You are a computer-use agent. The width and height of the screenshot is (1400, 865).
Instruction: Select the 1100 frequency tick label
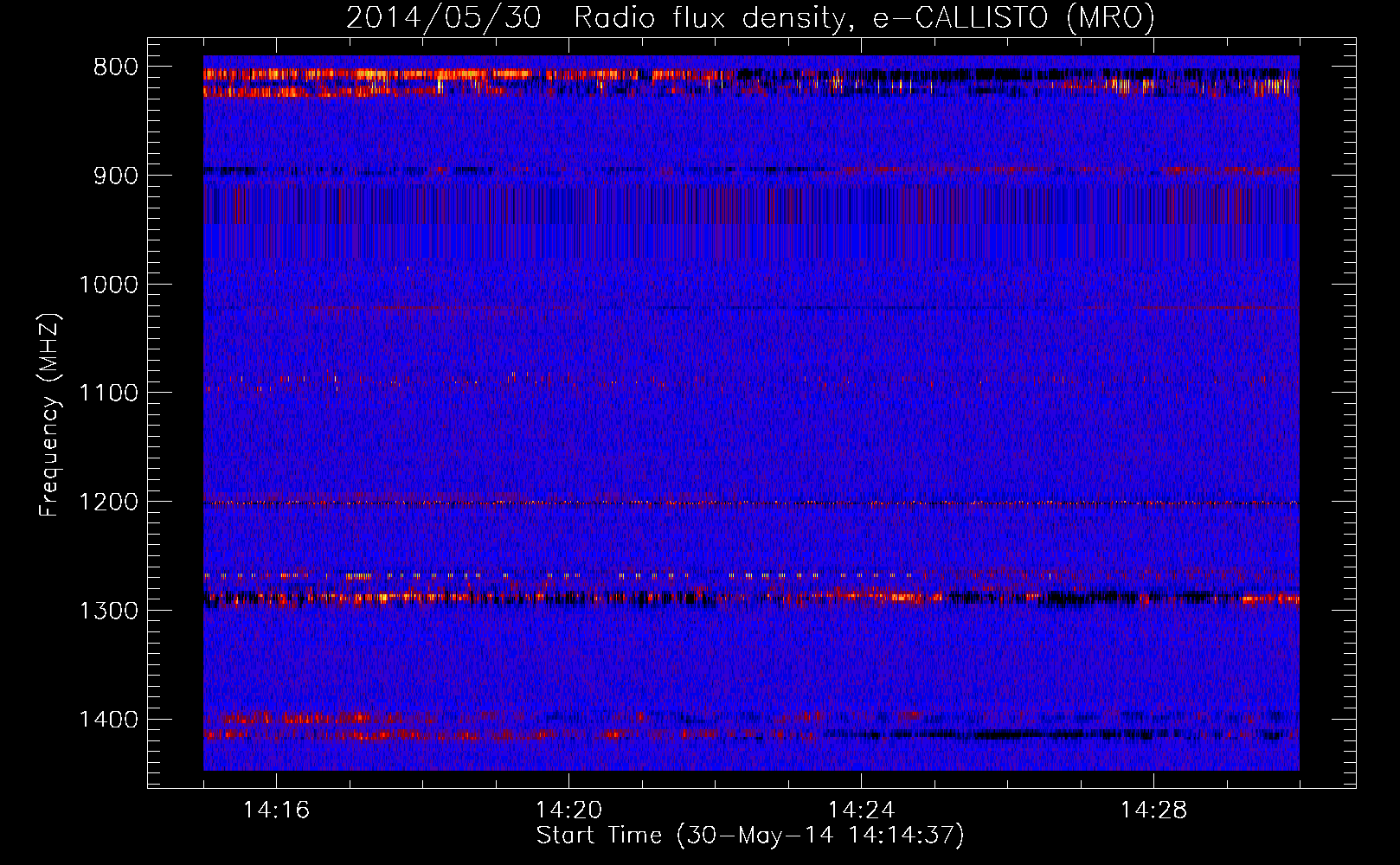click(x=108, y=394)
